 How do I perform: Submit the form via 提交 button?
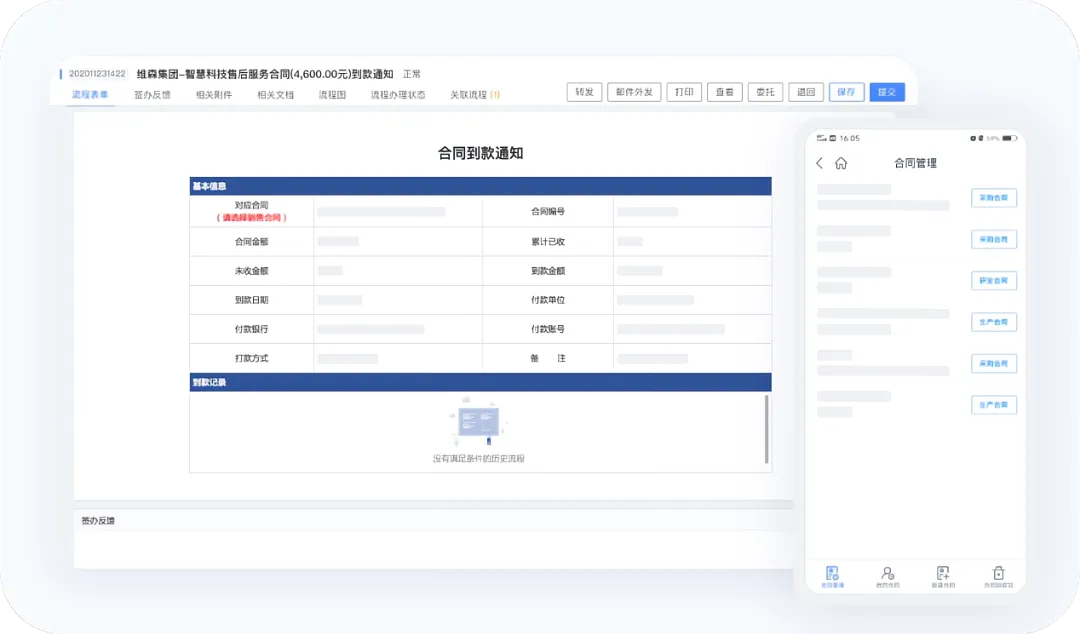point(887,92)
